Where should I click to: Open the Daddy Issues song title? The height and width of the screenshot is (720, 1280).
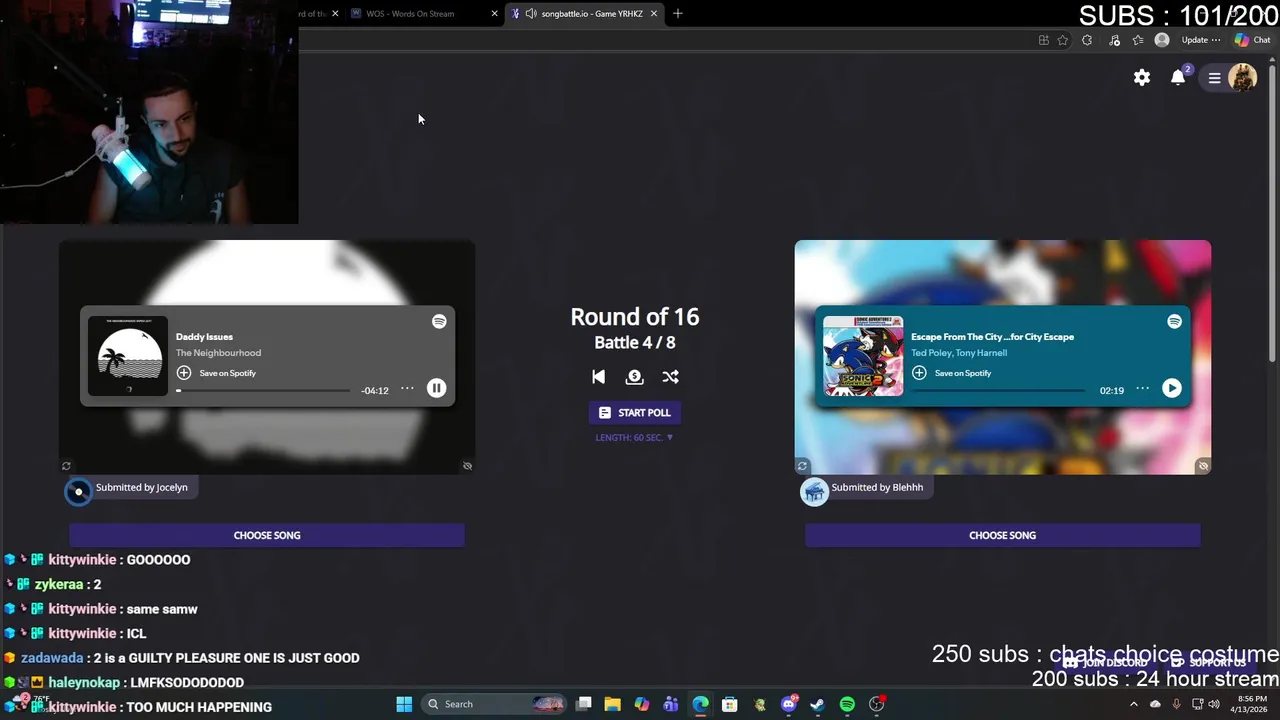coord(204,337)
